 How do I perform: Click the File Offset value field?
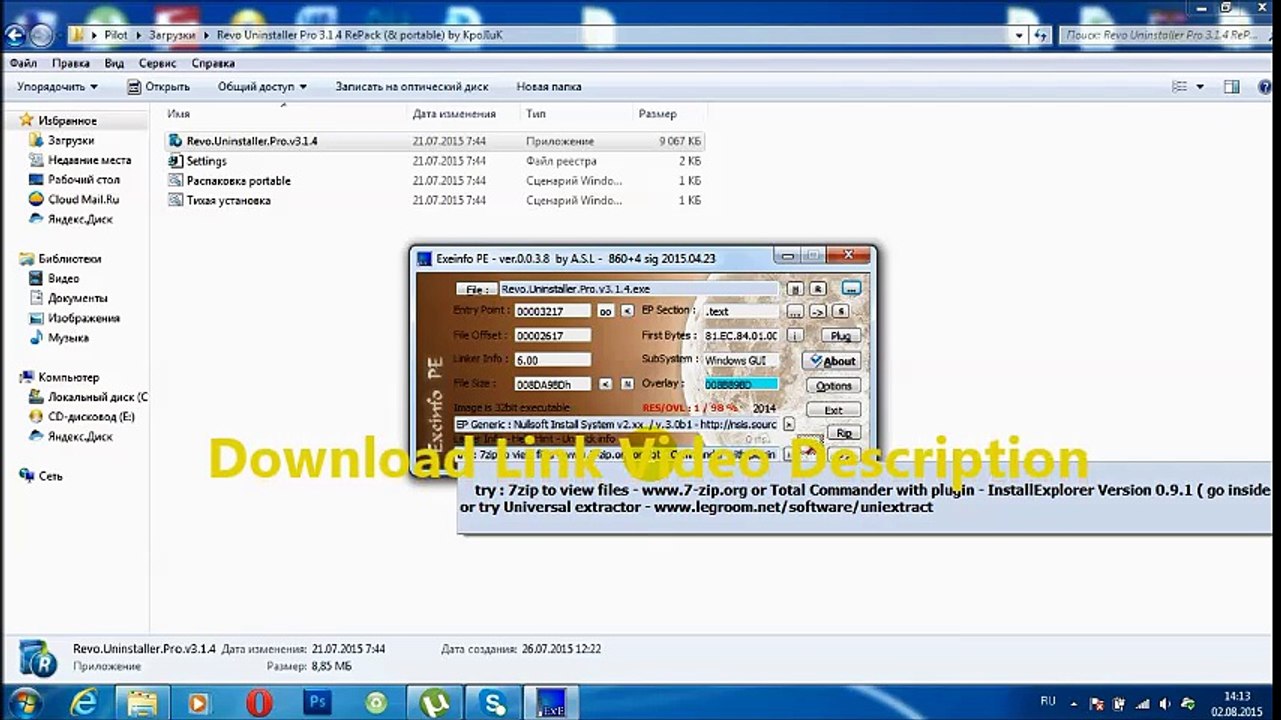[552, 335]
